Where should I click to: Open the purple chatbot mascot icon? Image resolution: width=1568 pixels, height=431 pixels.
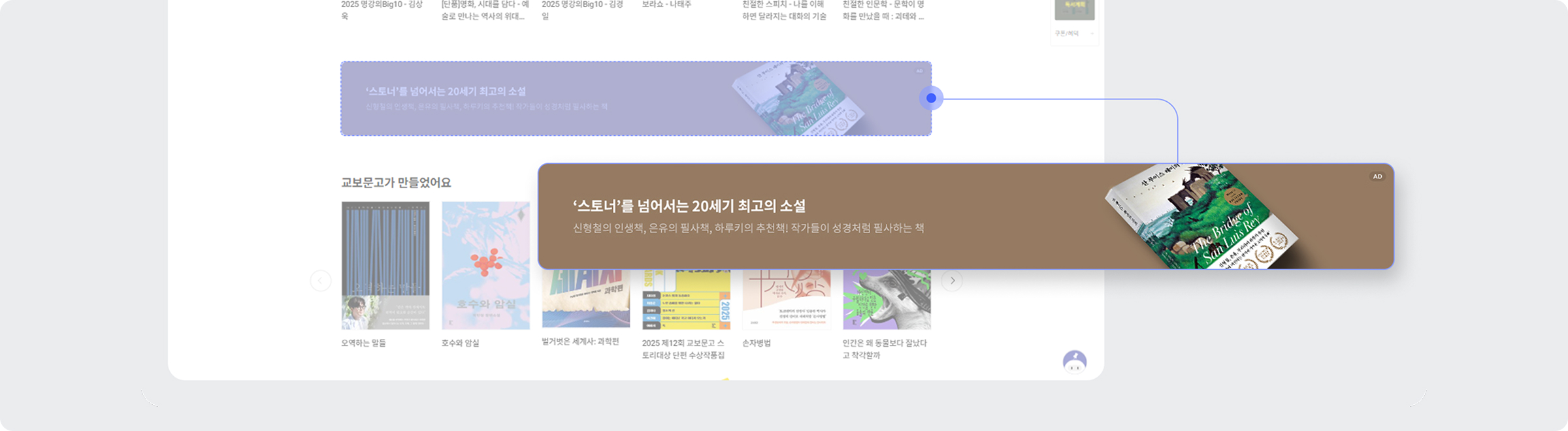[x=1074, y=362]
